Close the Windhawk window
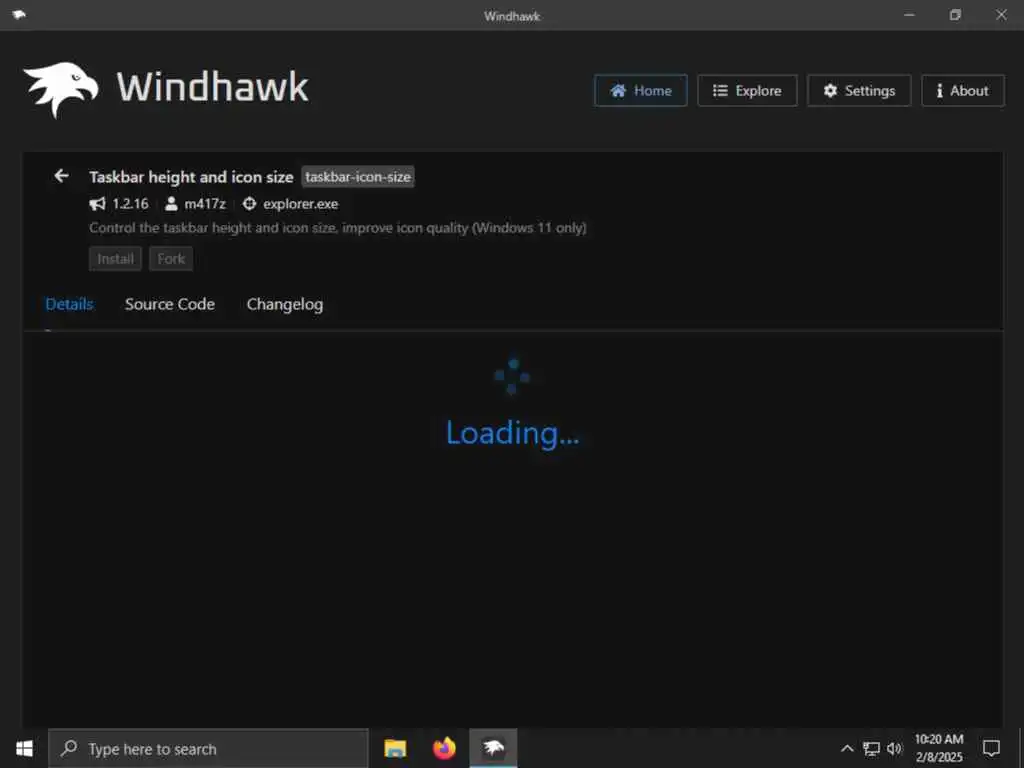Image resolution: width=1024 pixels, height=768 pixels. coord(1001,14)
